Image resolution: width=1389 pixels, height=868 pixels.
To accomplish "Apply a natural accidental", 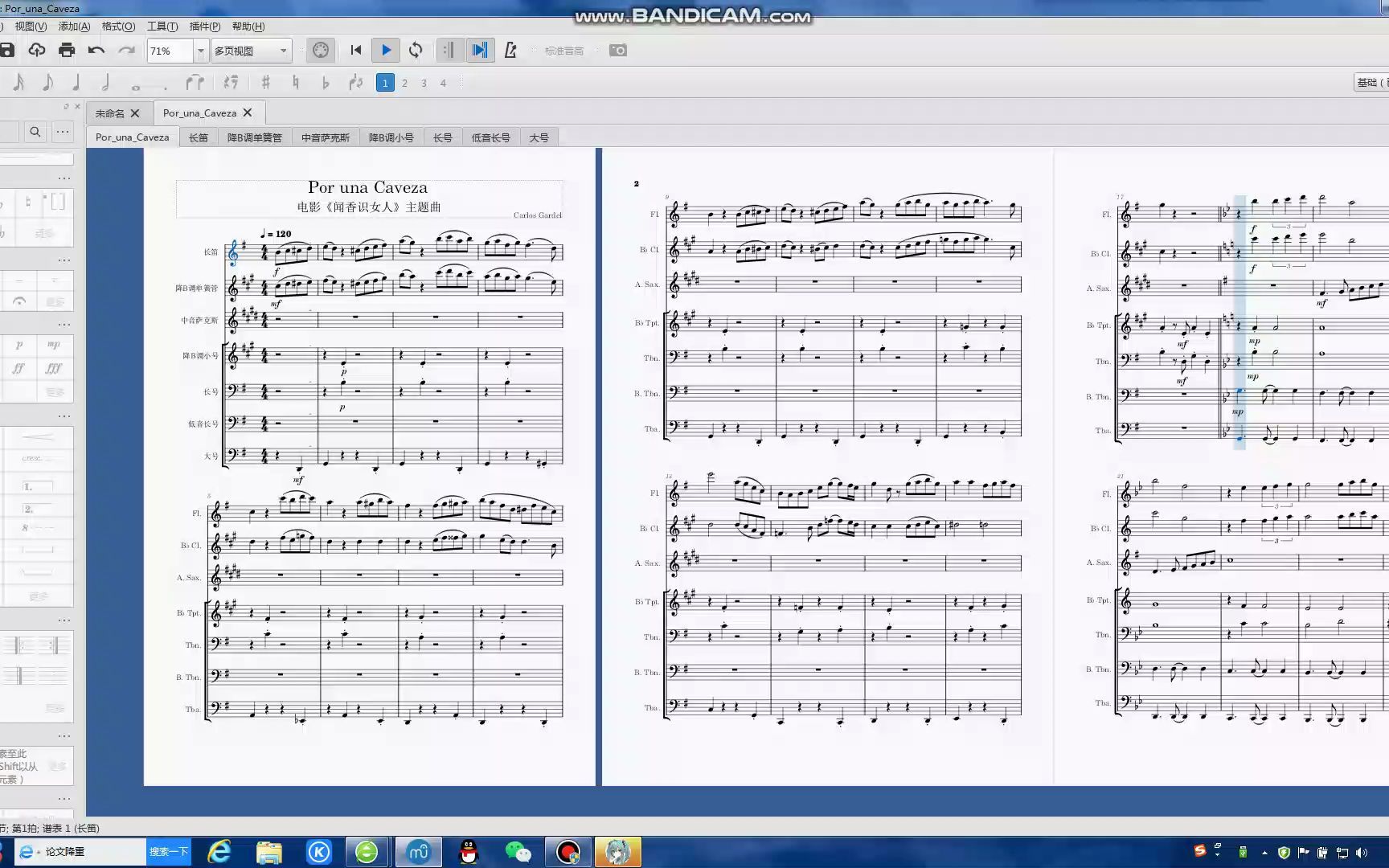I will 296,82.
